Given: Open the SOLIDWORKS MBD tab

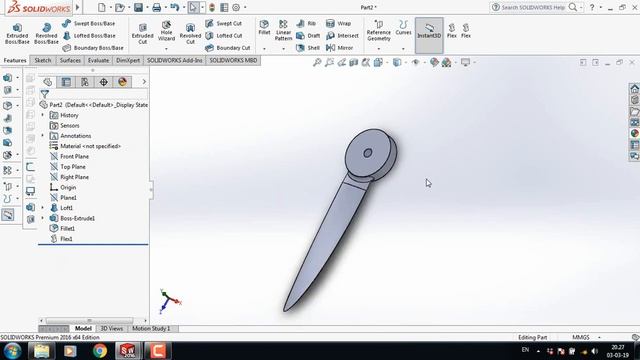Looking at the screenshot, I should (233, 60).
